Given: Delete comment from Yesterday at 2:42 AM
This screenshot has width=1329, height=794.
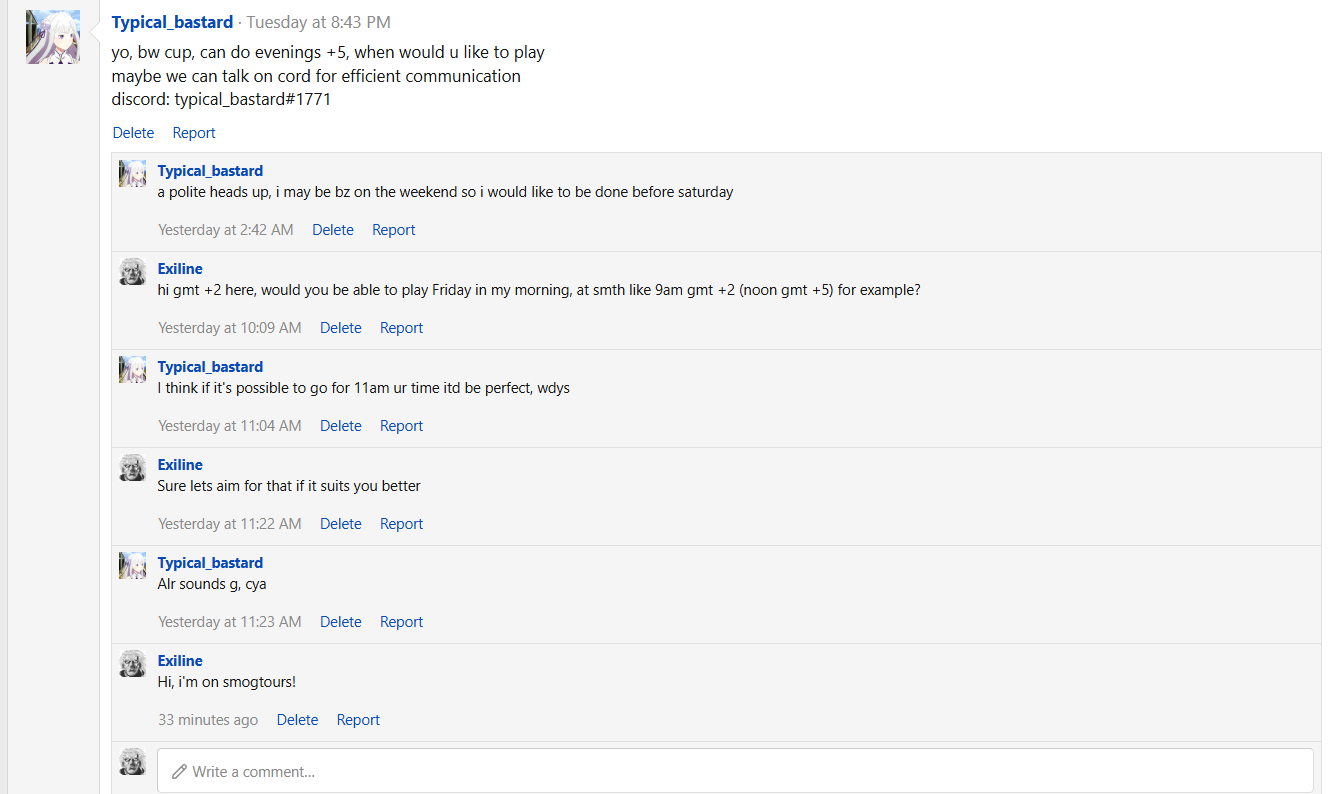Looking at the screenshot, I should (x=333, y=230).
